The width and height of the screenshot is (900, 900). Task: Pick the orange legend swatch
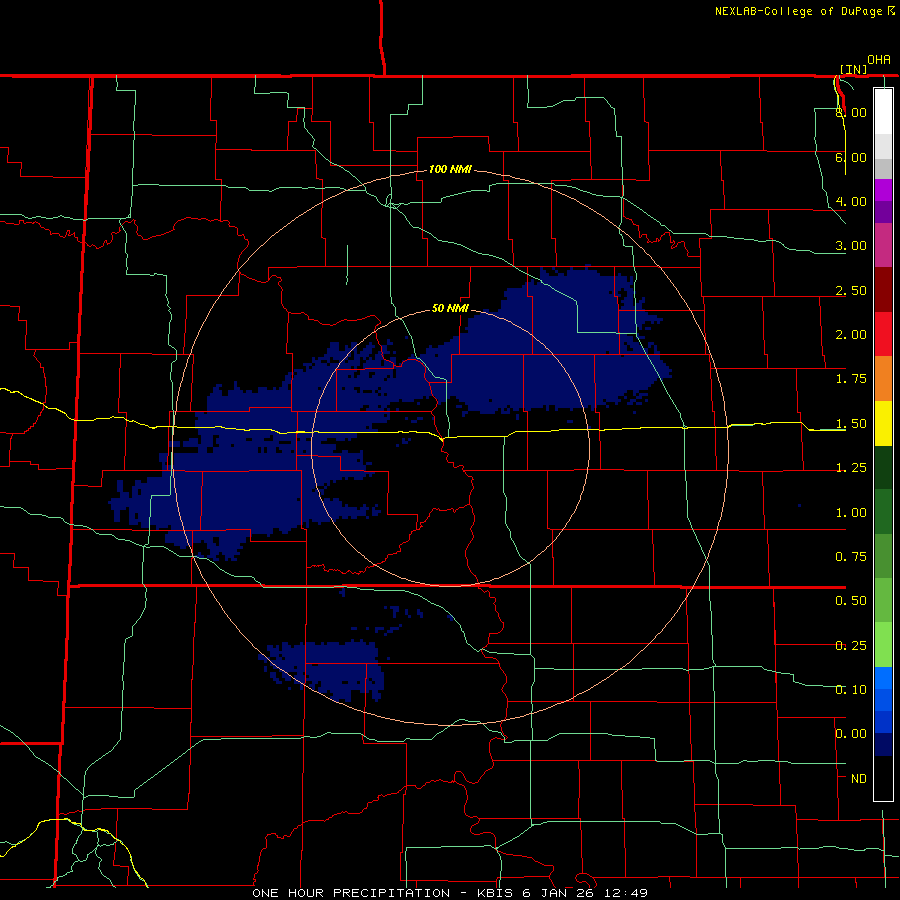pyautogui.click(x=883, y=378)
